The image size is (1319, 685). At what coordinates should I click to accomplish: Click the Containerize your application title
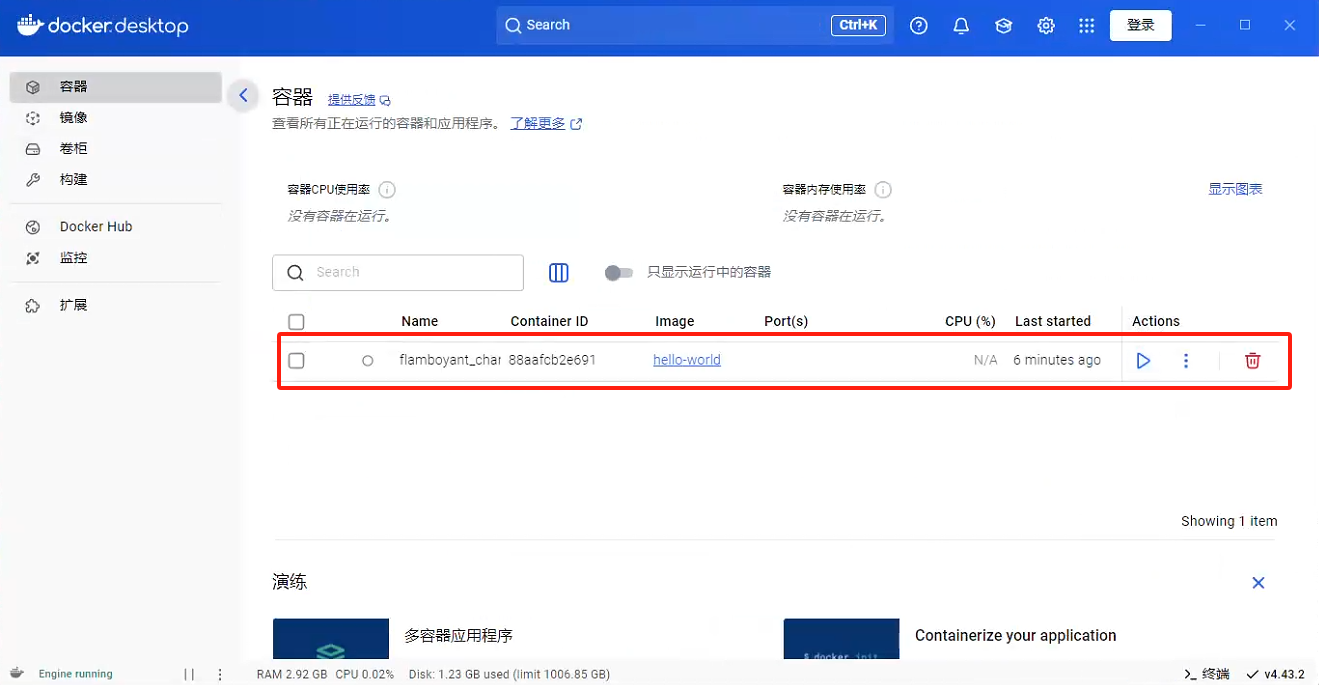[x=1015, y=636]
